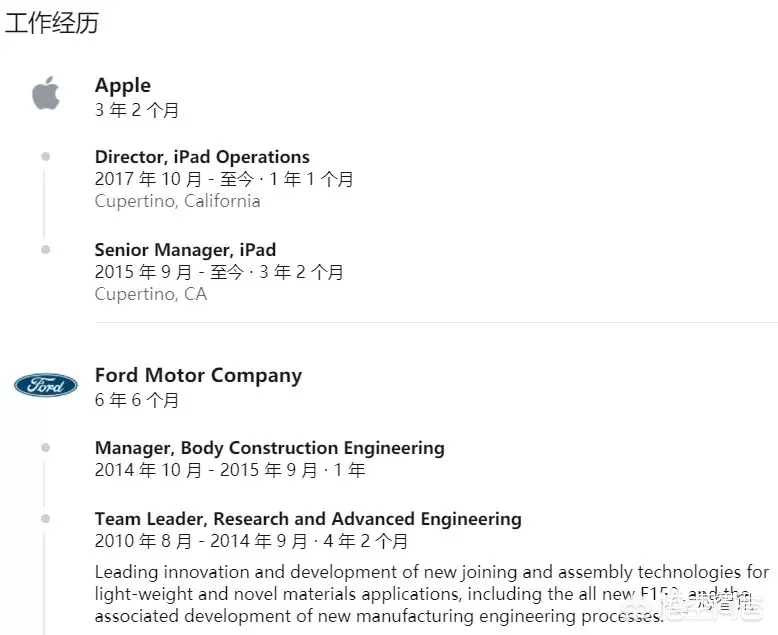The image size is (778, 635).
Task: Click the Apple 3 年 2 个月 duration
Action: tap(136, 110)
